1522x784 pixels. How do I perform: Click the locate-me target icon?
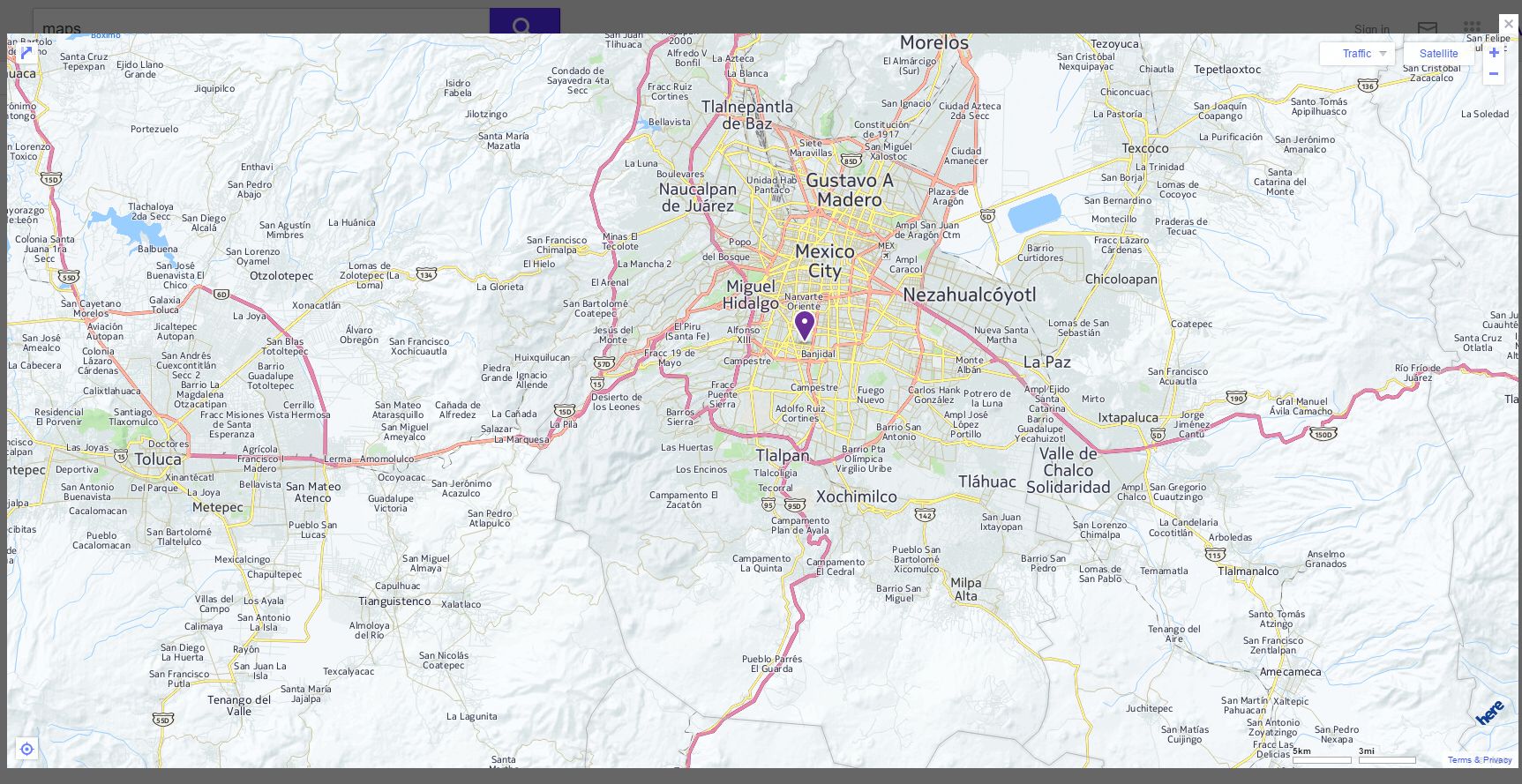tap(26, 749)
